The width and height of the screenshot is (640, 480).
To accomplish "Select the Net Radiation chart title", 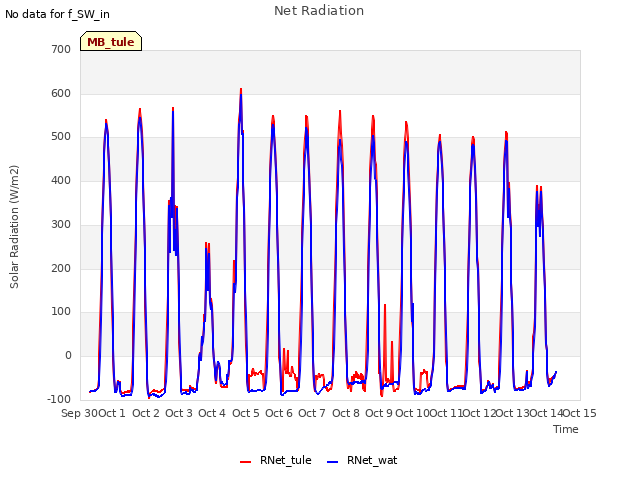I will click(319, 11).
